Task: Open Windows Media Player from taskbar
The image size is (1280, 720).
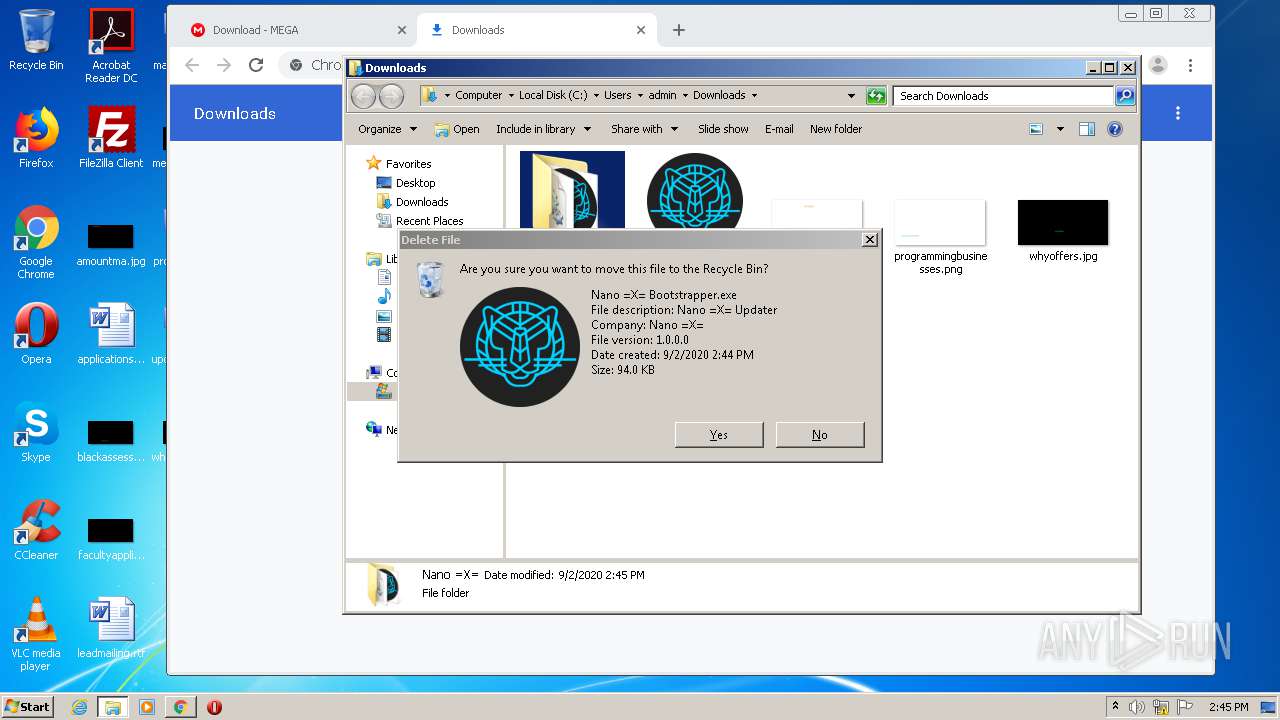Action: pyautogui.click(x=147, y=707)
